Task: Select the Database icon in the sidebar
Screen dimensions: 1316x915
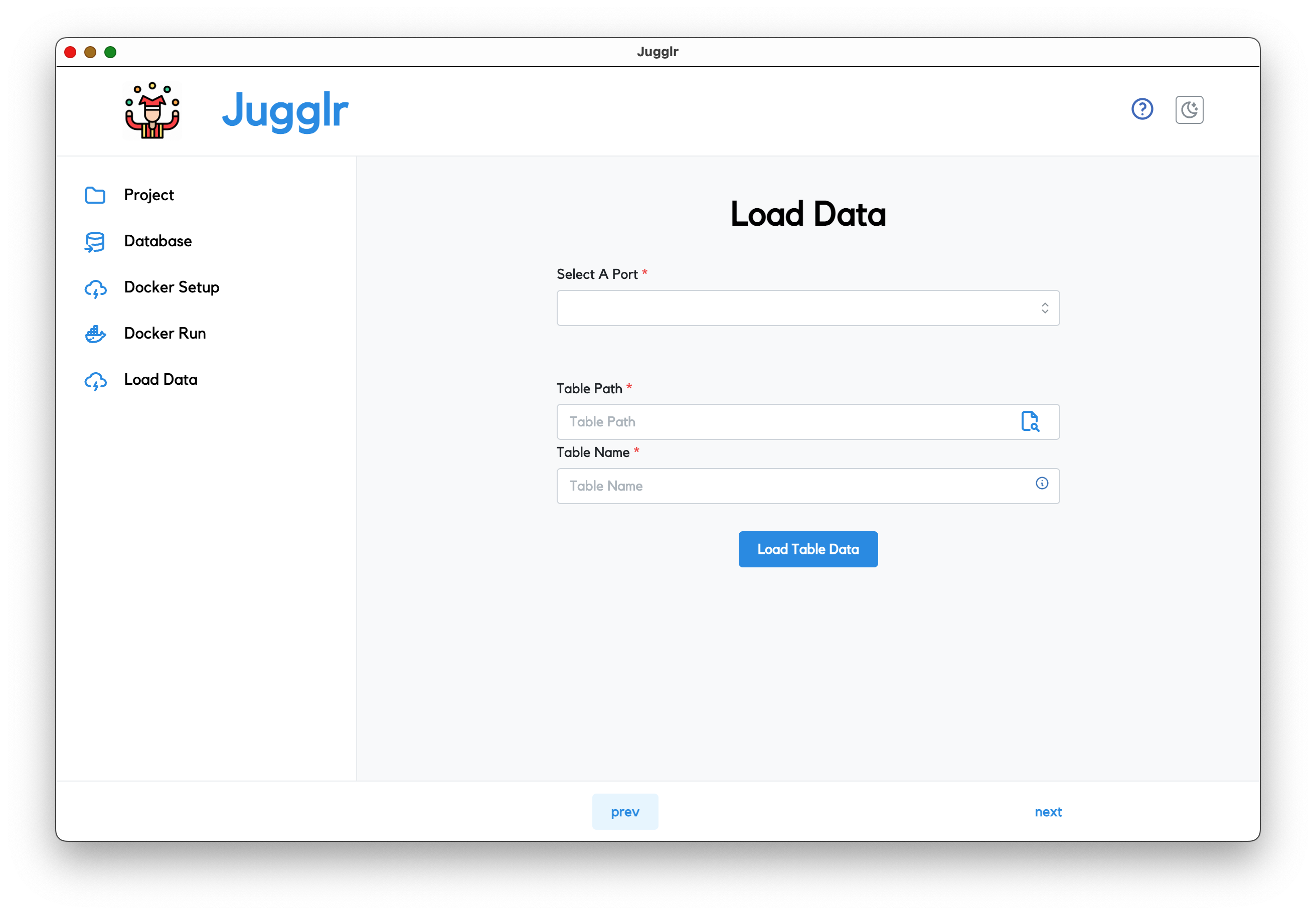Action: click(x=95, y=241)
